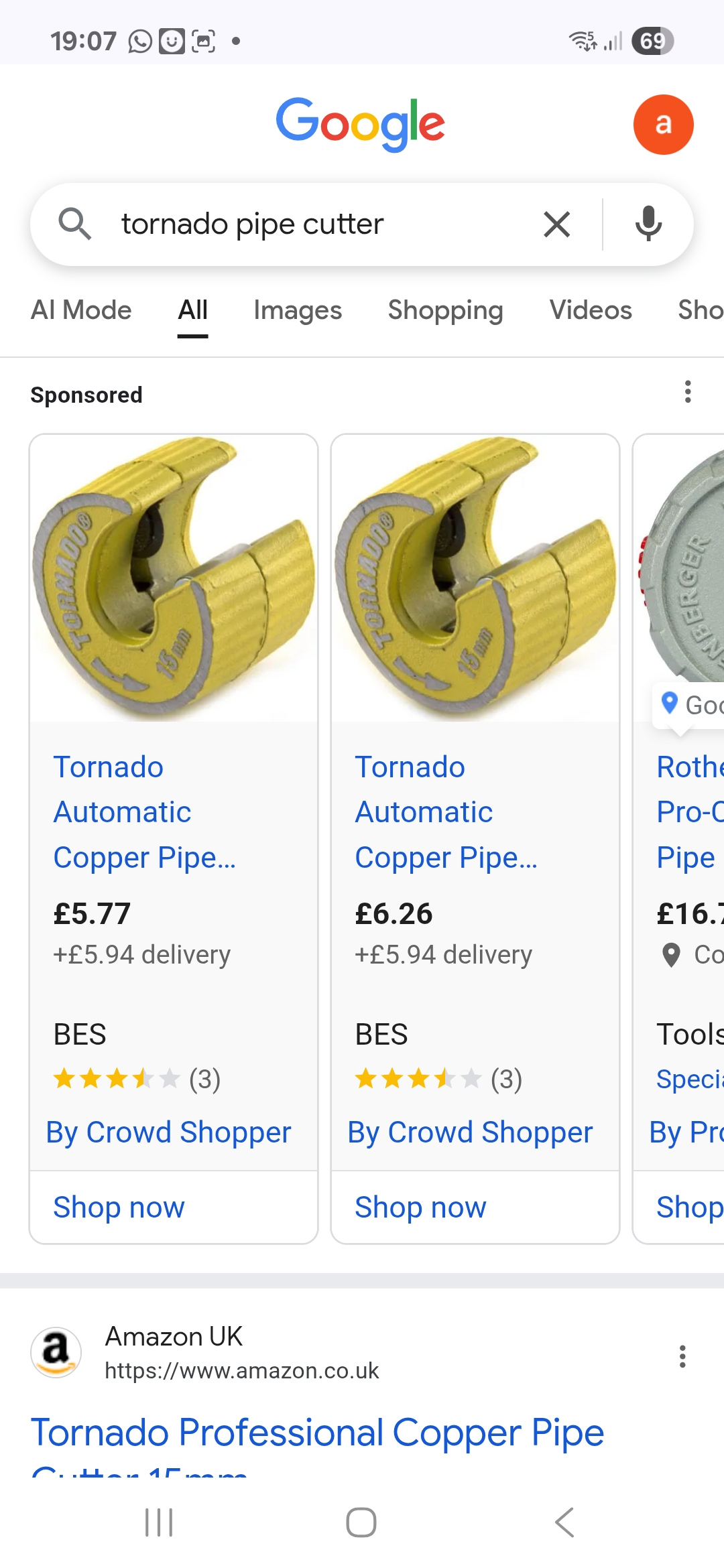724x1568 pixels.
Task: Open Amazon UK result three-dot menu
Action: 682,1356
